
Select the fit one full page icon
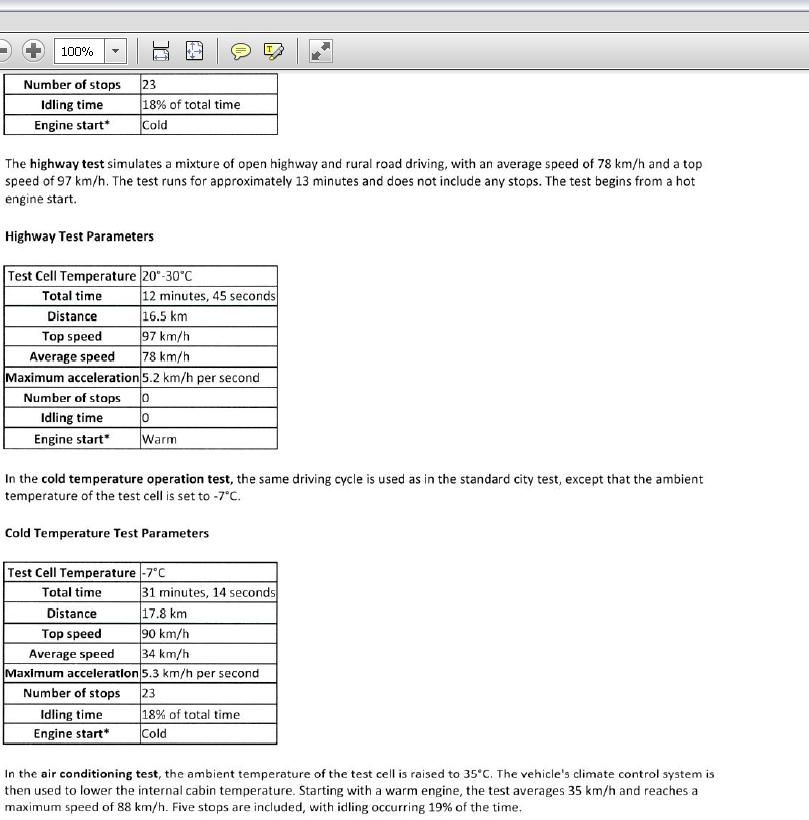(194, 51)
